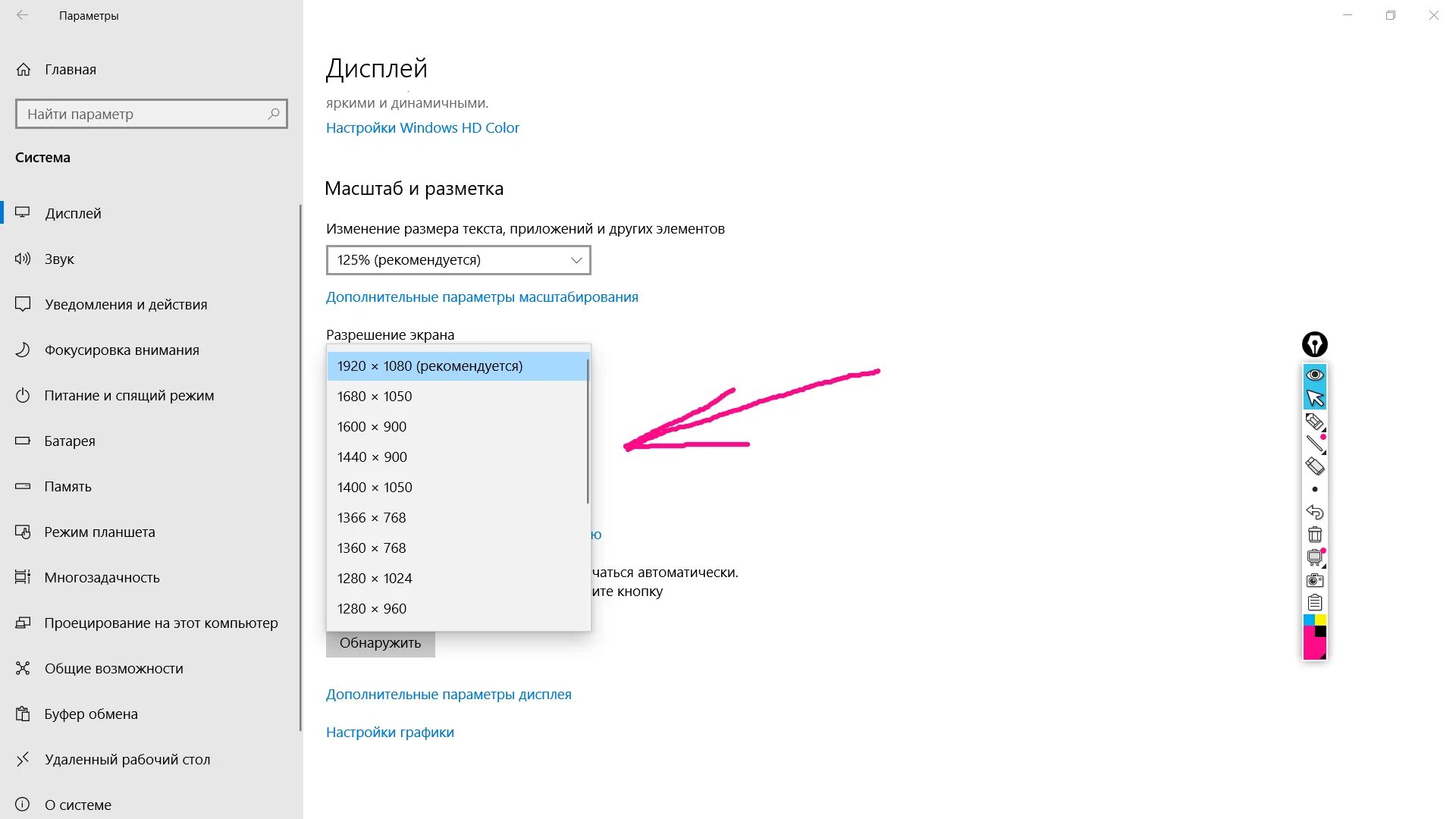The image size is (1456, 819).
Task: Click the search parameter input field
Action: [150, 113]
